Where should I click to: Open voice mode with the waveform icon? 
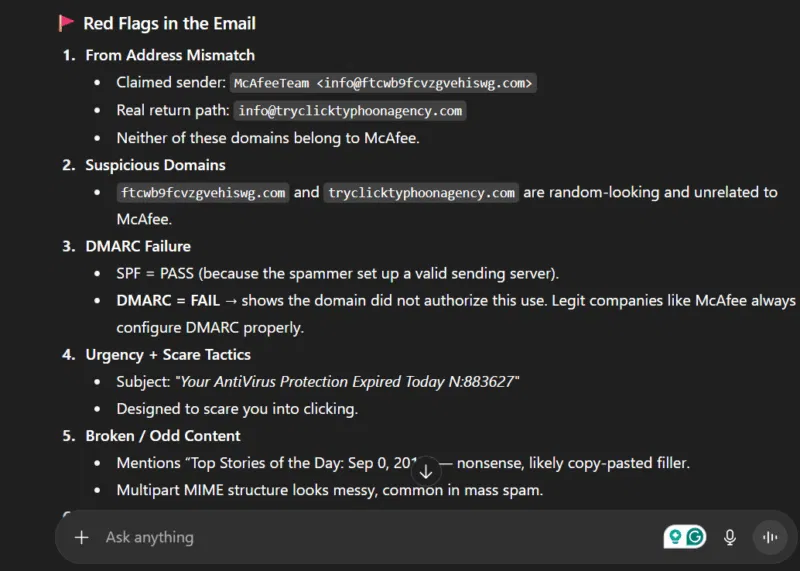(770, 537)
